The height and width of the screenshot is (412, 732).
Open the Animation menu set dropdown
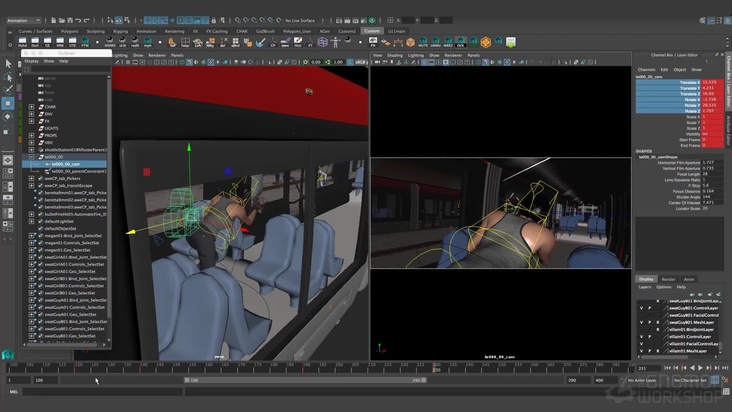point(22,20)
